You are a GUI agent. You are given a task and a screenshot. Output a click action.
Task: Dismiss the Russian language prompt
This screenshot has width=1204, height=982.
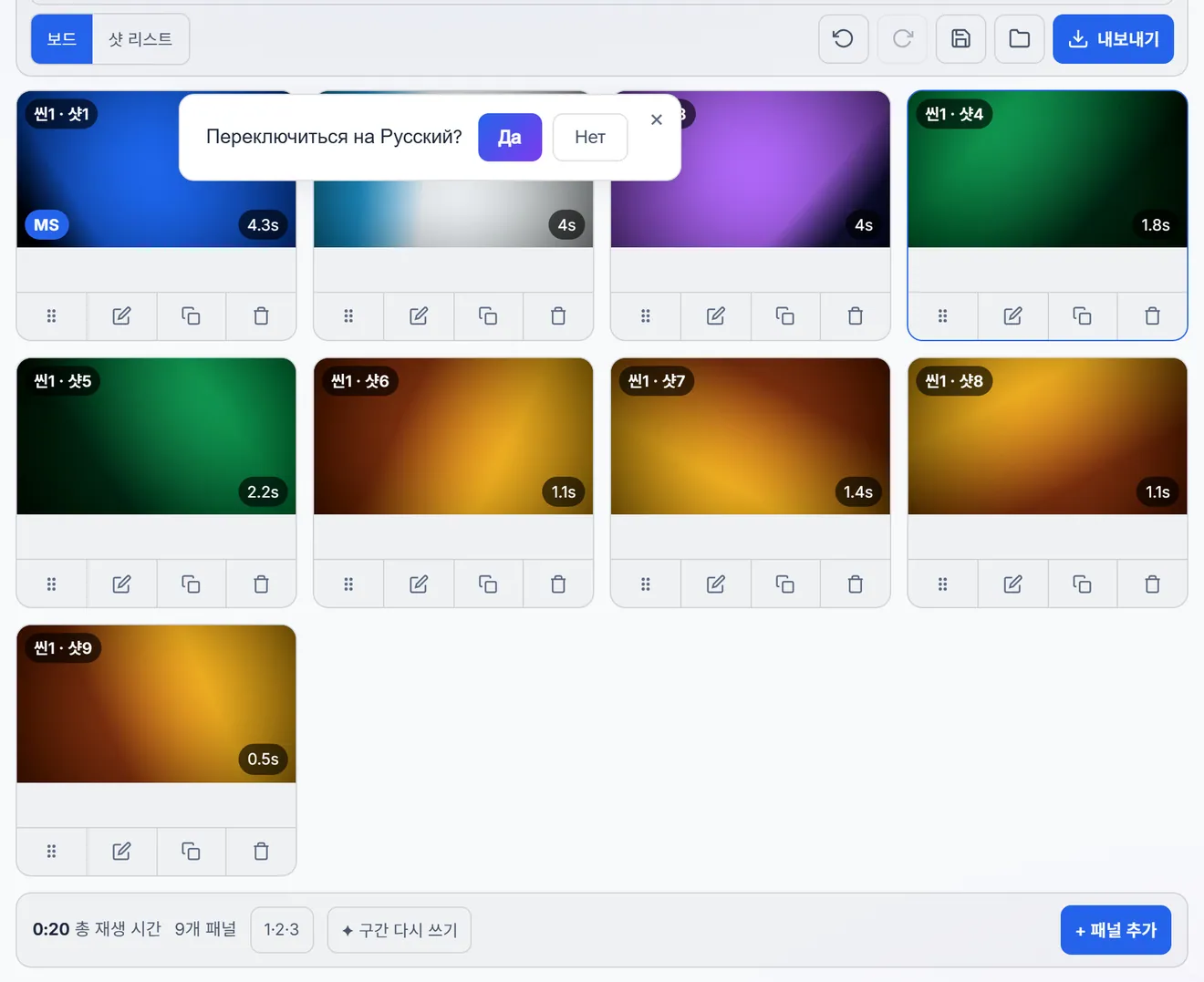[657, 119]
